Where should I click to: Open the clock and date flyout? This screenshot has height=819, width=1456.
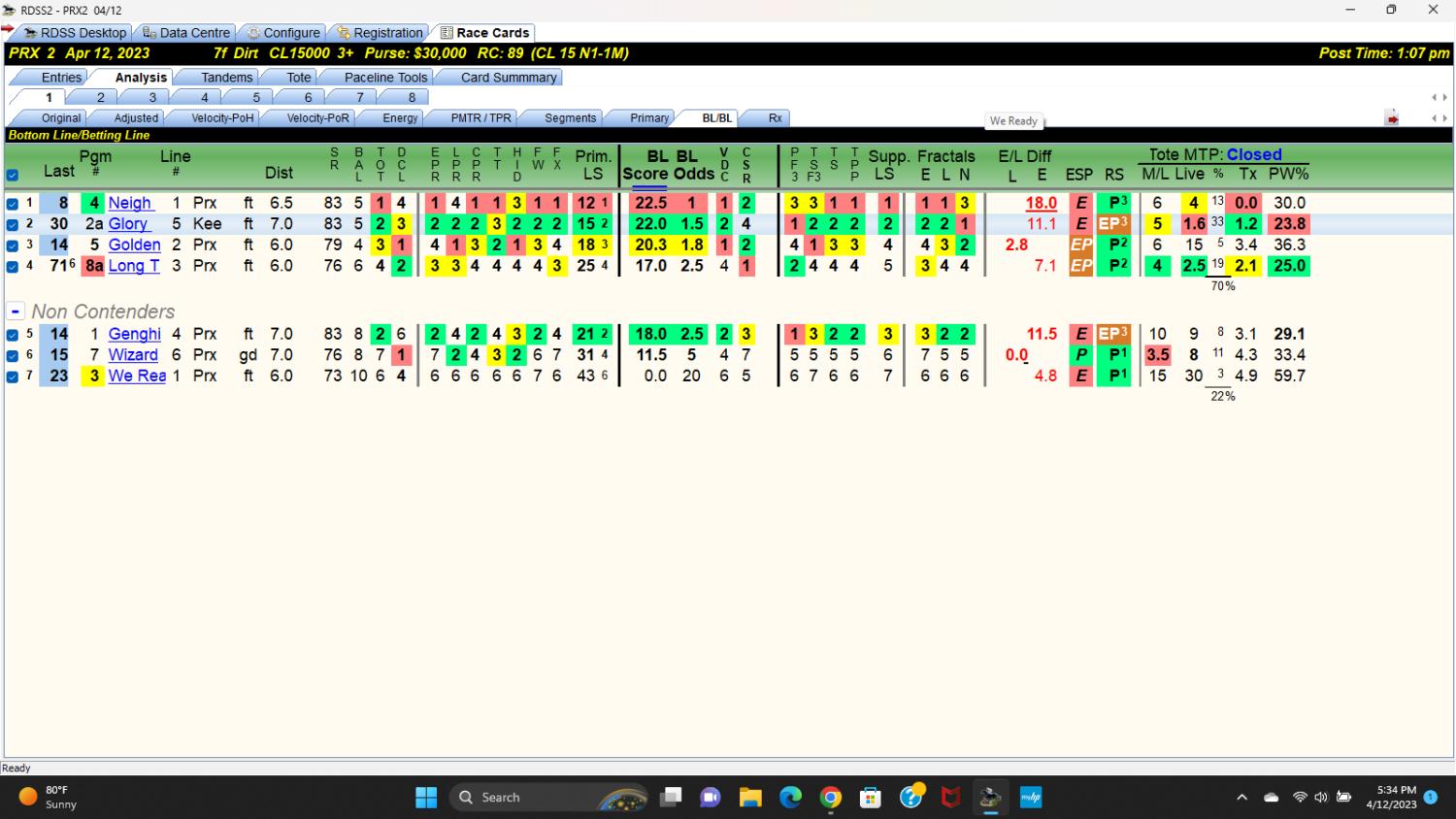click(x=1391, y=798)
